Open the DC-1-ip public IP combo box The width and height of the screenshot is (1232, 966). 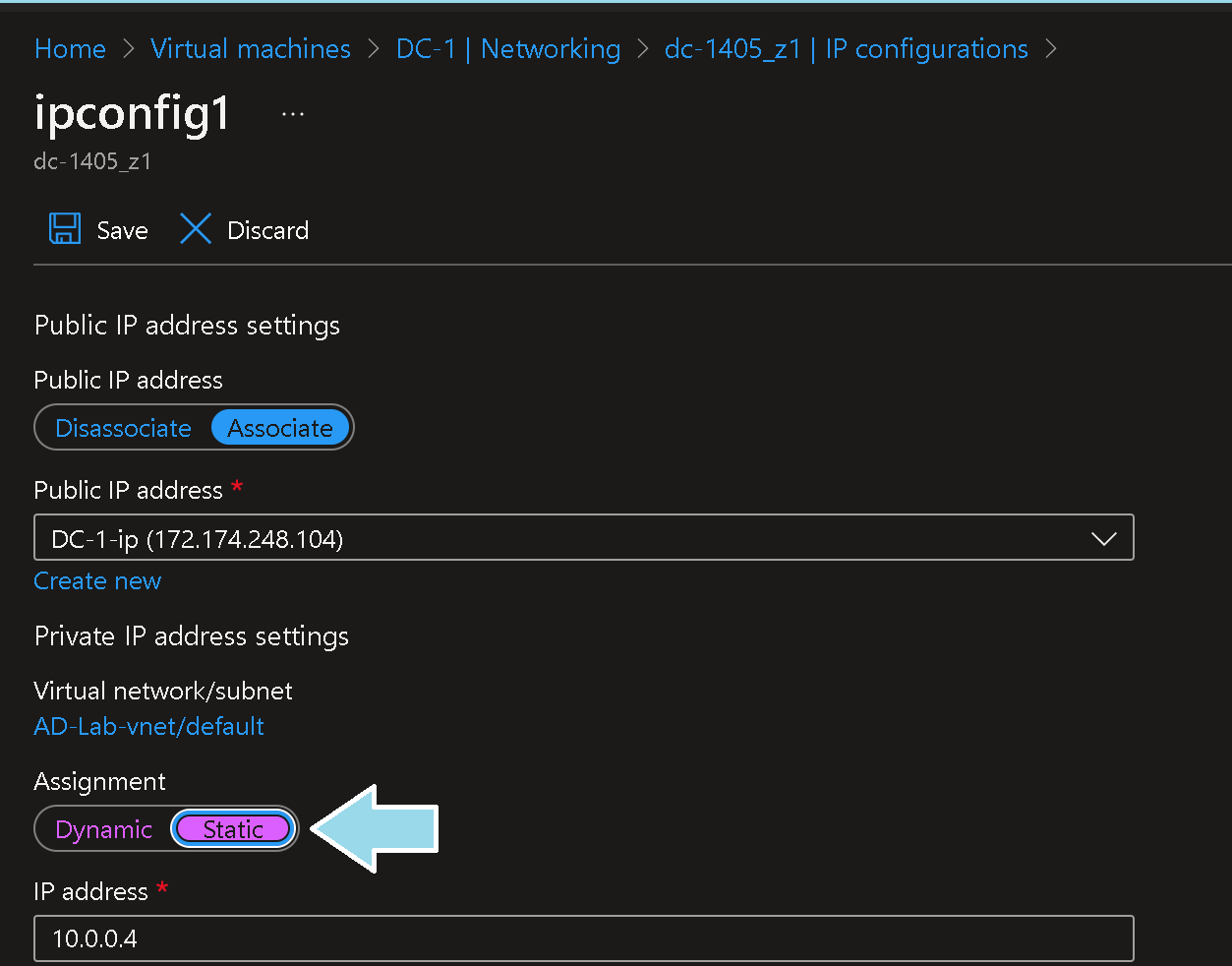[584, 538]
